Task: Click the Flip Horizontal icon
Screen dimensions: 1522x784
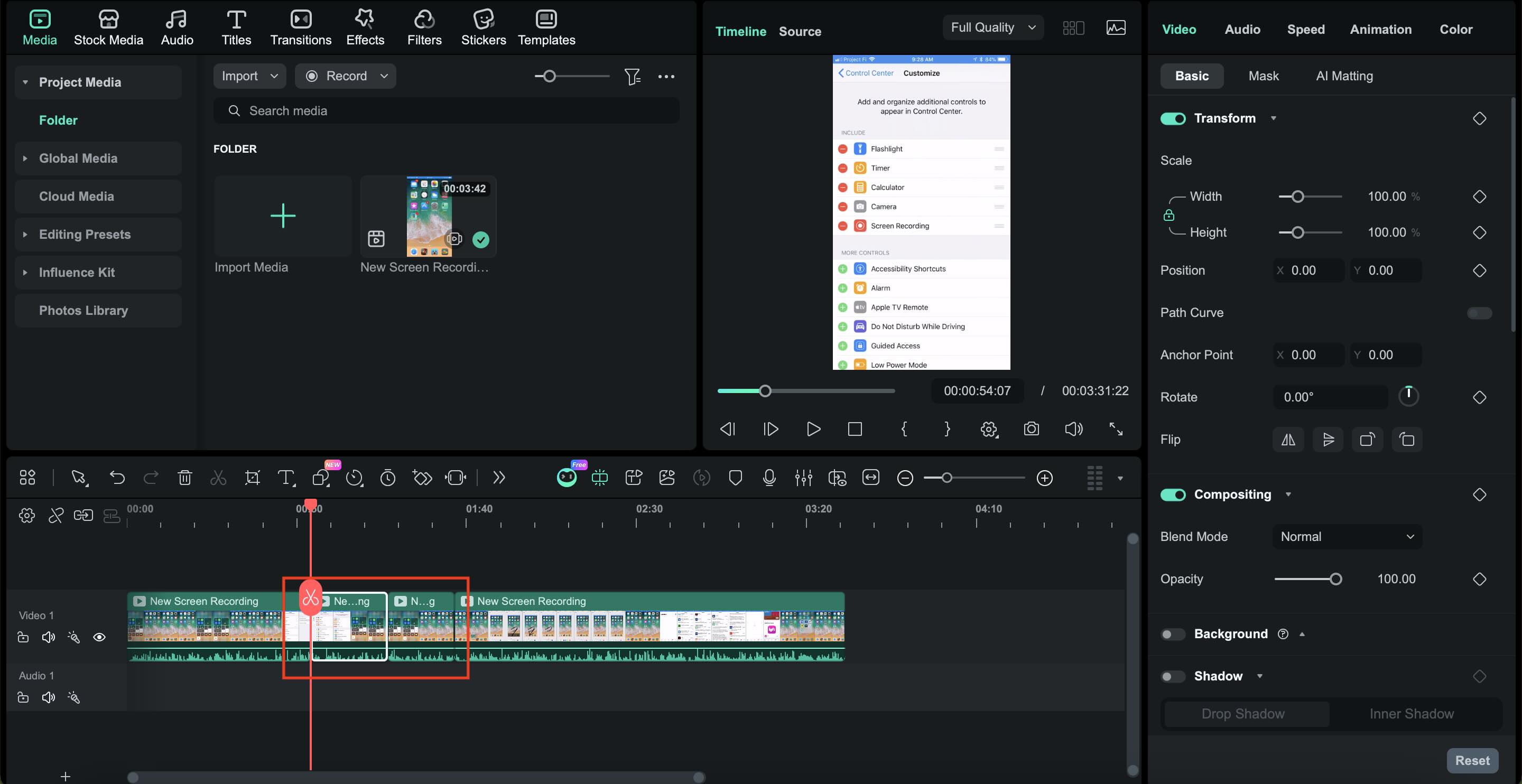Action: pyautogui.click(x=1288, y=440)
